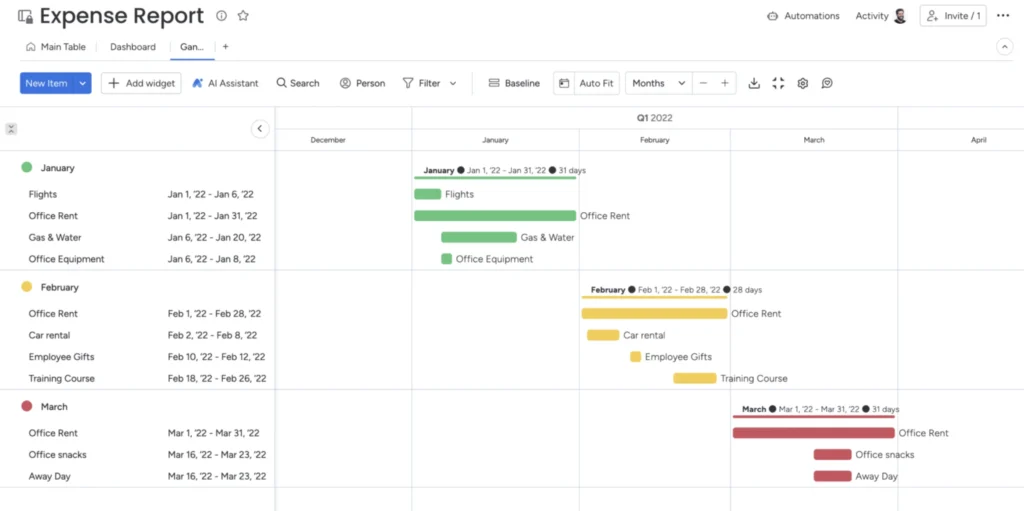Open the Filter dropdown chevron

(x=453, y=83)
